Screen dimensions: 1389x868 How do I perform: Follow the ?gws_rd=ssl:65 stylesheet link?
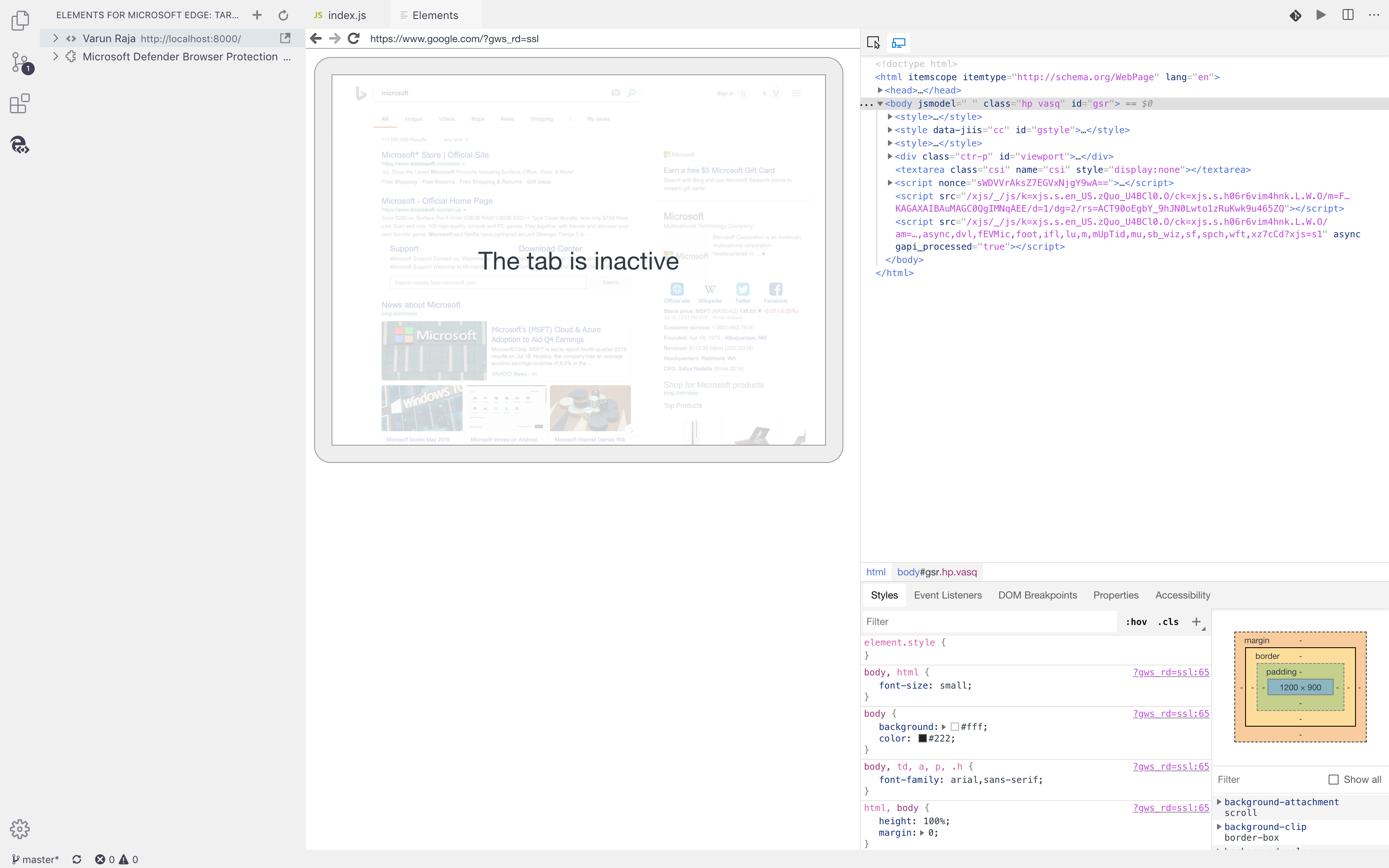point(1171,672)
